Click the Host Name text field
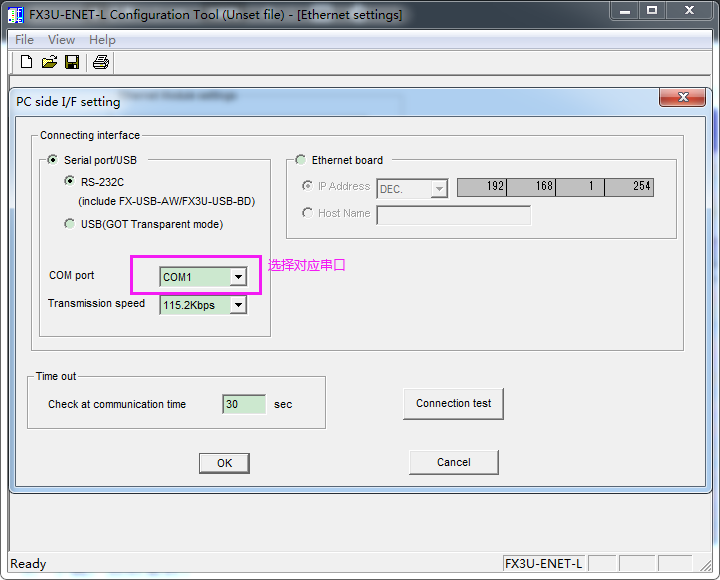The height and width of the screenshot is (580, 720). coord(454,215)
